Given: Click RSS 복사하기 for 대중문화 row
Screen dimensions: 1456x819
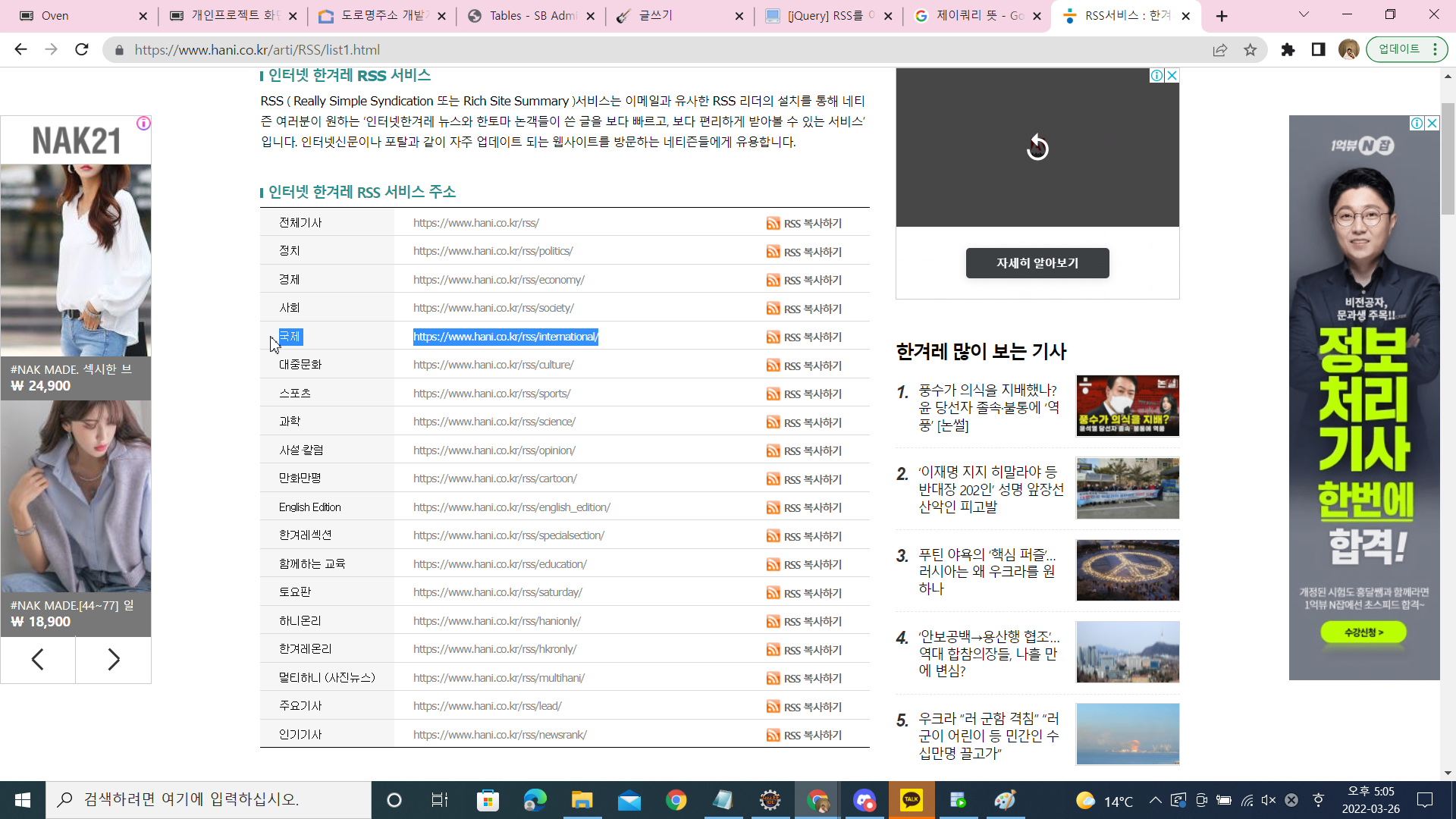Looking at the screenshot, I should (804, 366).
